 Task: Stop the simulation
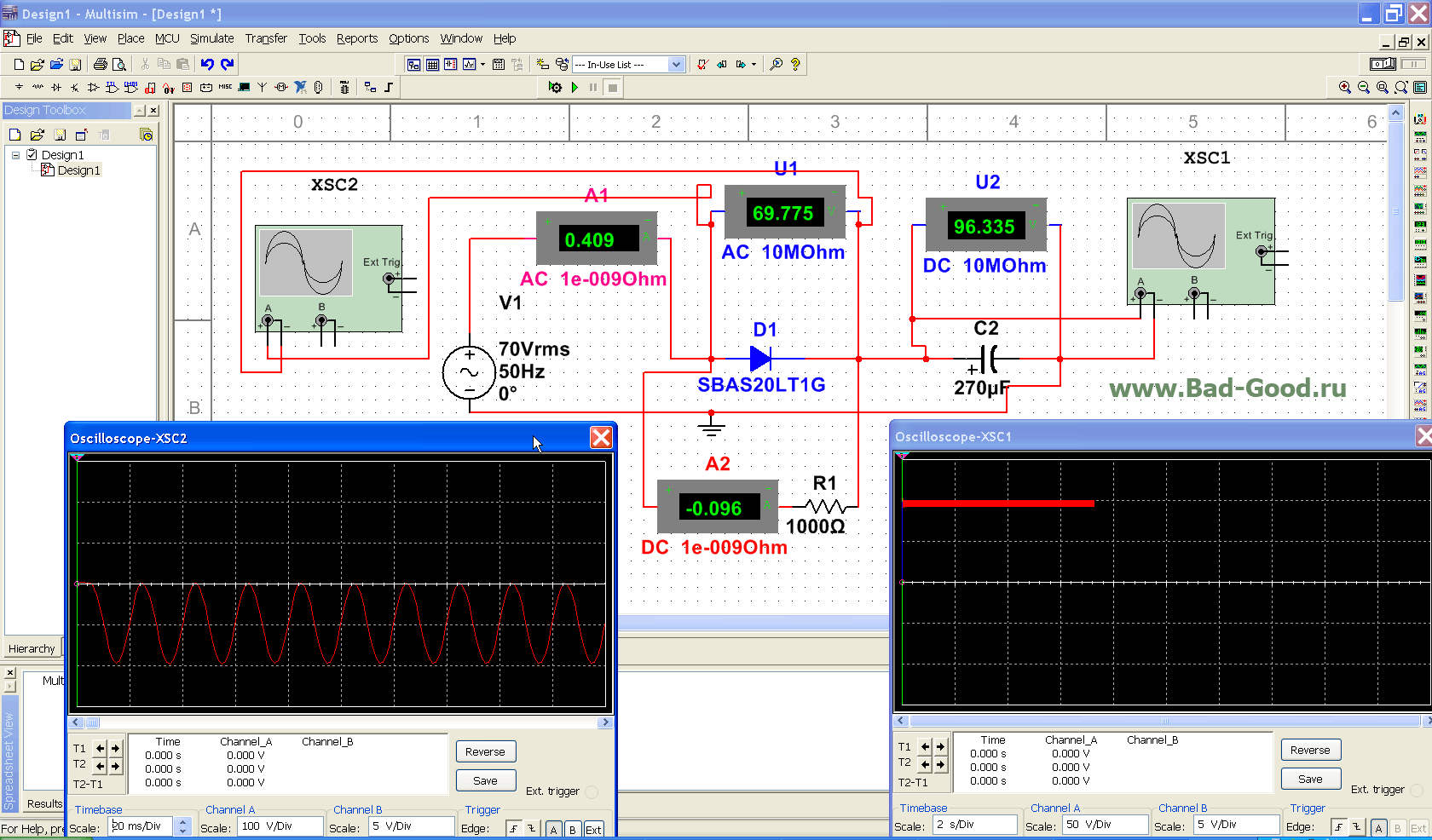coord(612,87)
